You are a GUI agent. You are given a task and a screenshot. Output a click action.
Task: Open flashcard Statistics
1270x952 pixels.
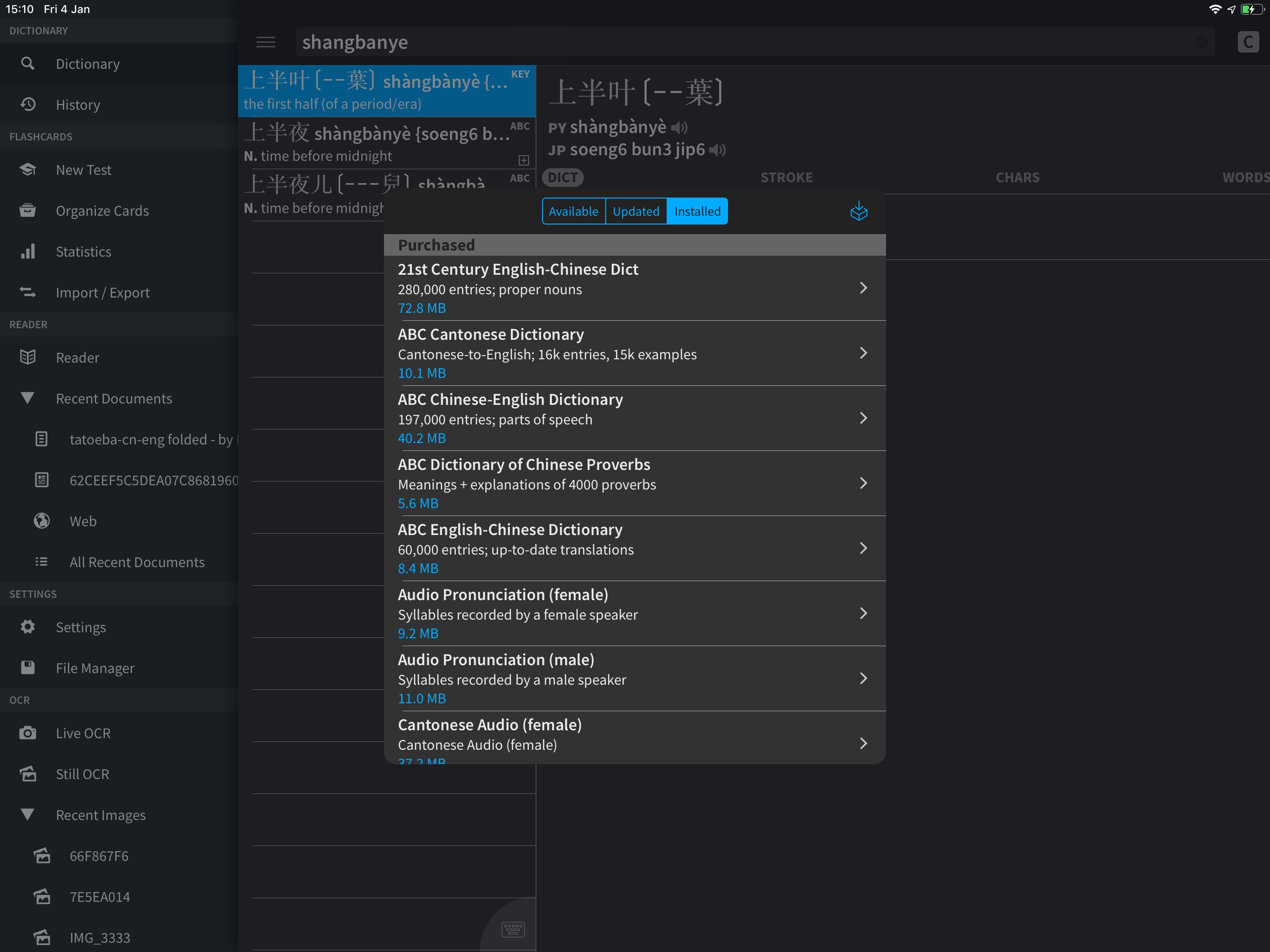click(x=119, y=251)
